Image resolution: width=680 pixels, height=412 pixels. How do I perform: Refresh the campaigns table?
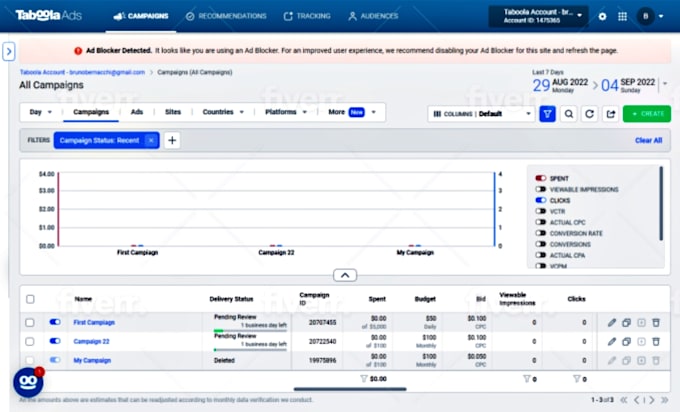pos(589,114)
